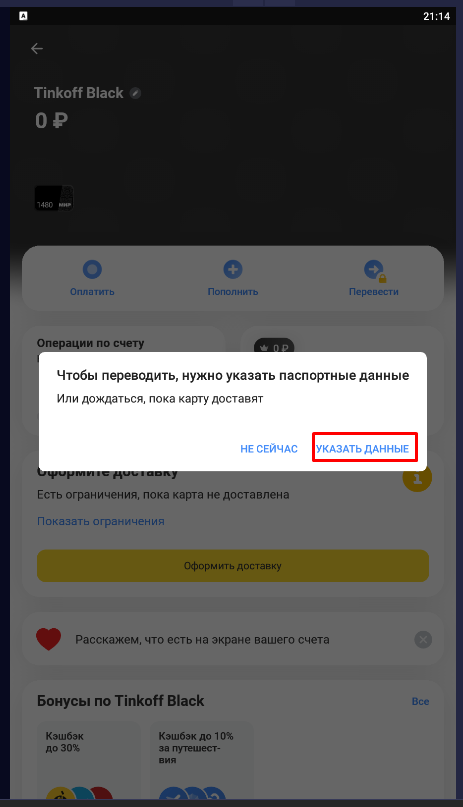Go back using the top arrow
Viewport: 463px width, 807px height.
tap(37, 48)
